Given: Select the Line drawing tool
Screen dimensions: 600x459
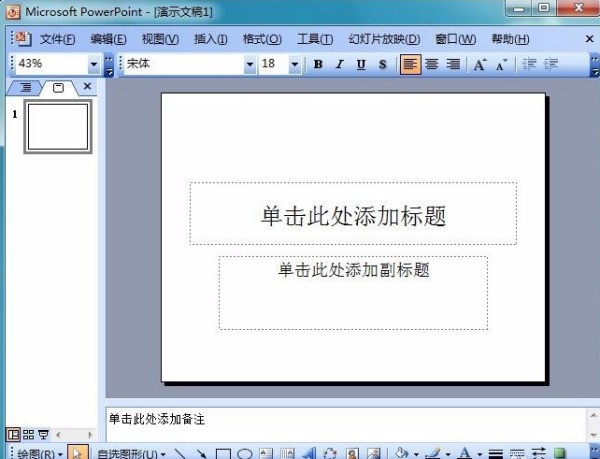Looking at the screenshot, I should (x=179, y=453).
